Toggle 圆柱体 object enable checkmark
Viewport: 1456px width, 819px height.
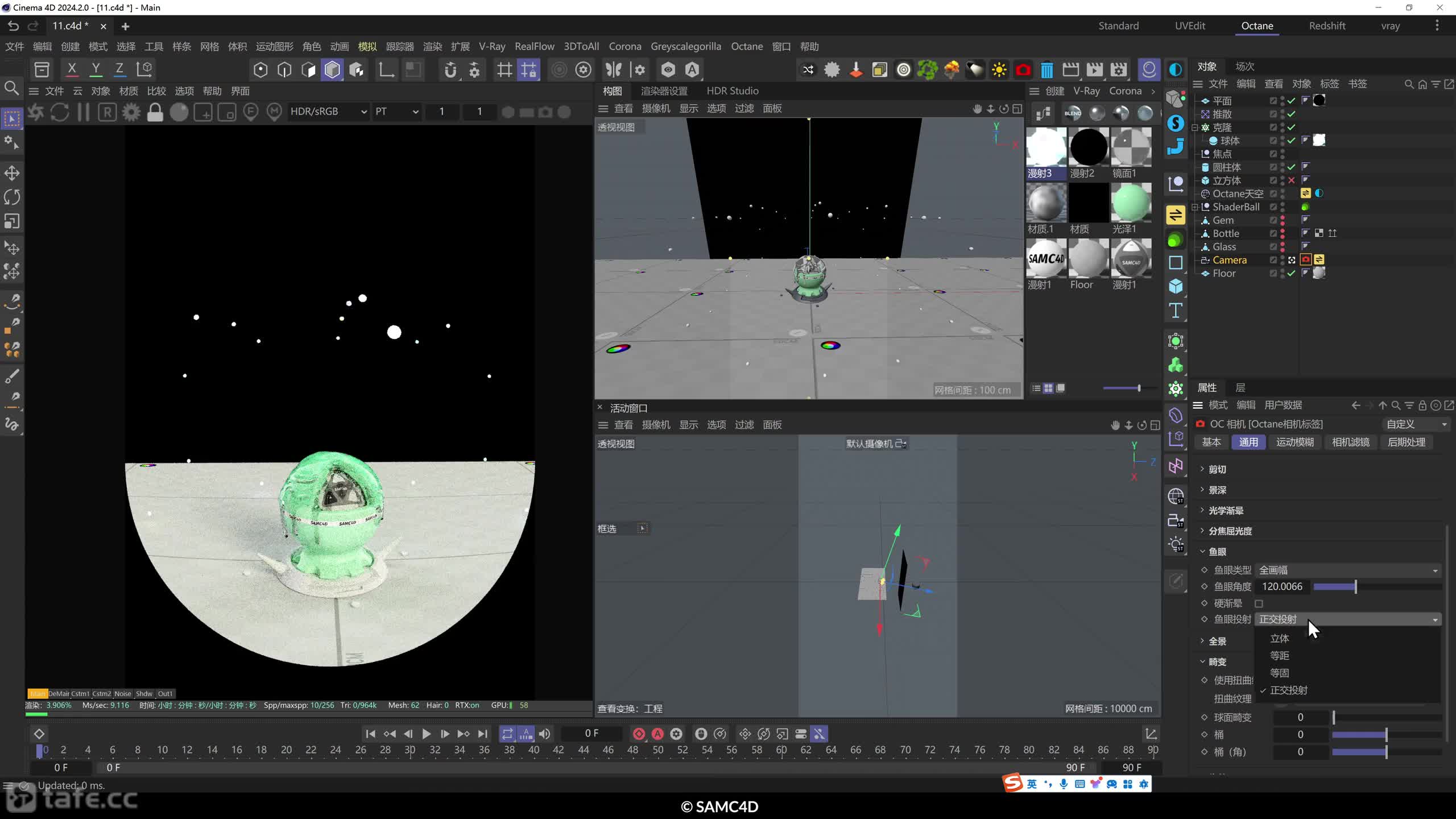1292,167
